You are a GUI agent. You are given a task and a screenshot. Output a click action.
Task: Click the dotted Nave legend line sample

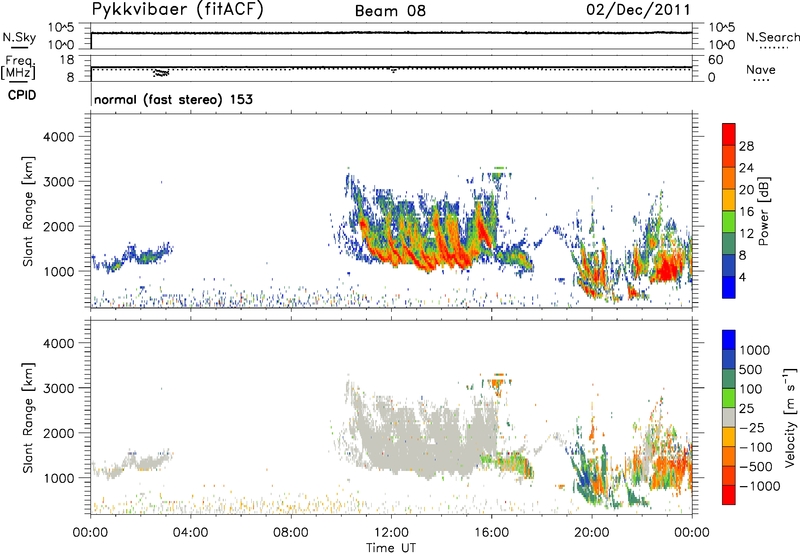pos(762,80)
